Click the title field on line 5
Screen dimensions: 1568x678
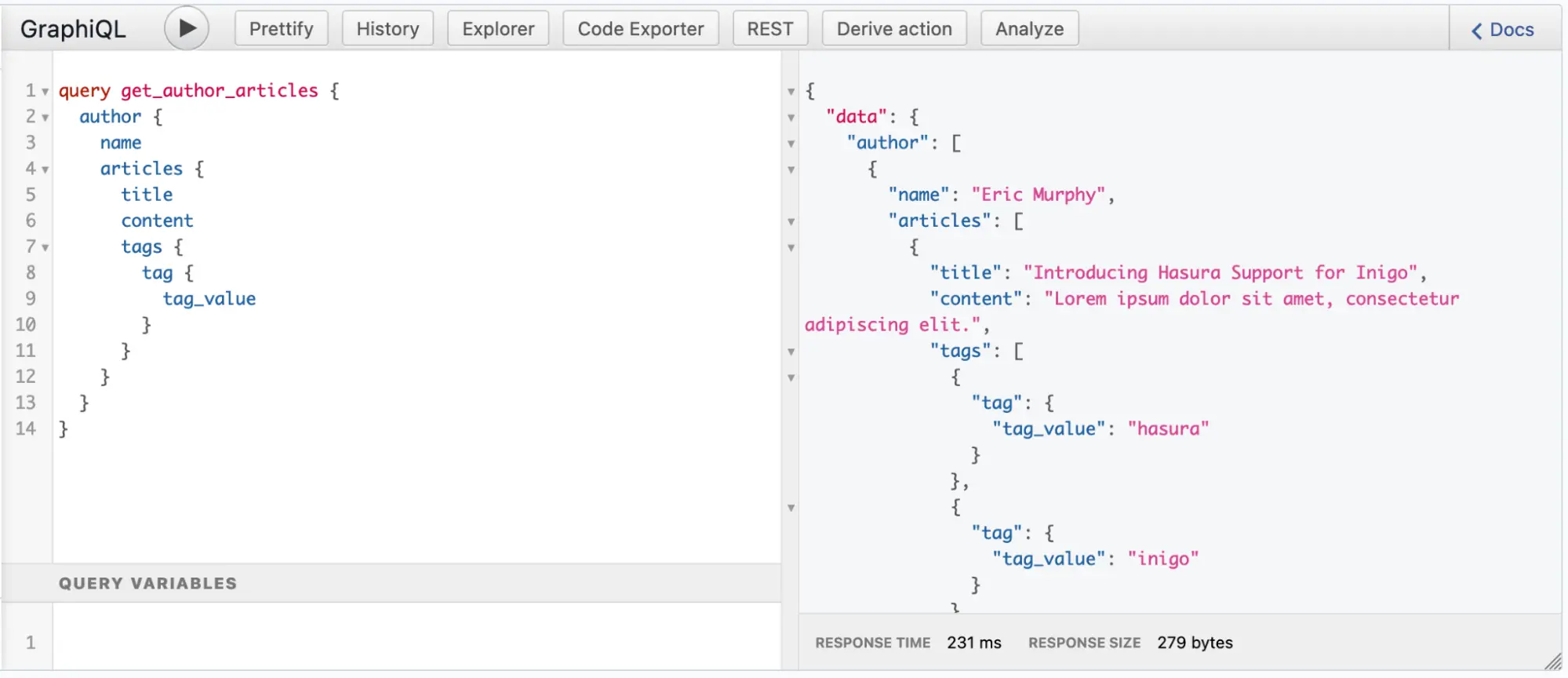(x=147, y=195)
